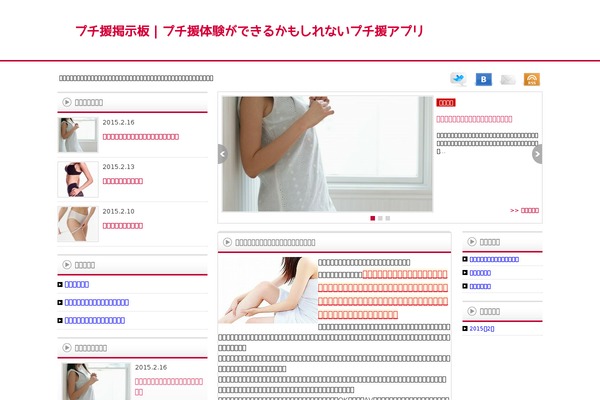Click the red underlined text link in article body
The height and width of the screenshot is (400, 600).
[383, 294]
